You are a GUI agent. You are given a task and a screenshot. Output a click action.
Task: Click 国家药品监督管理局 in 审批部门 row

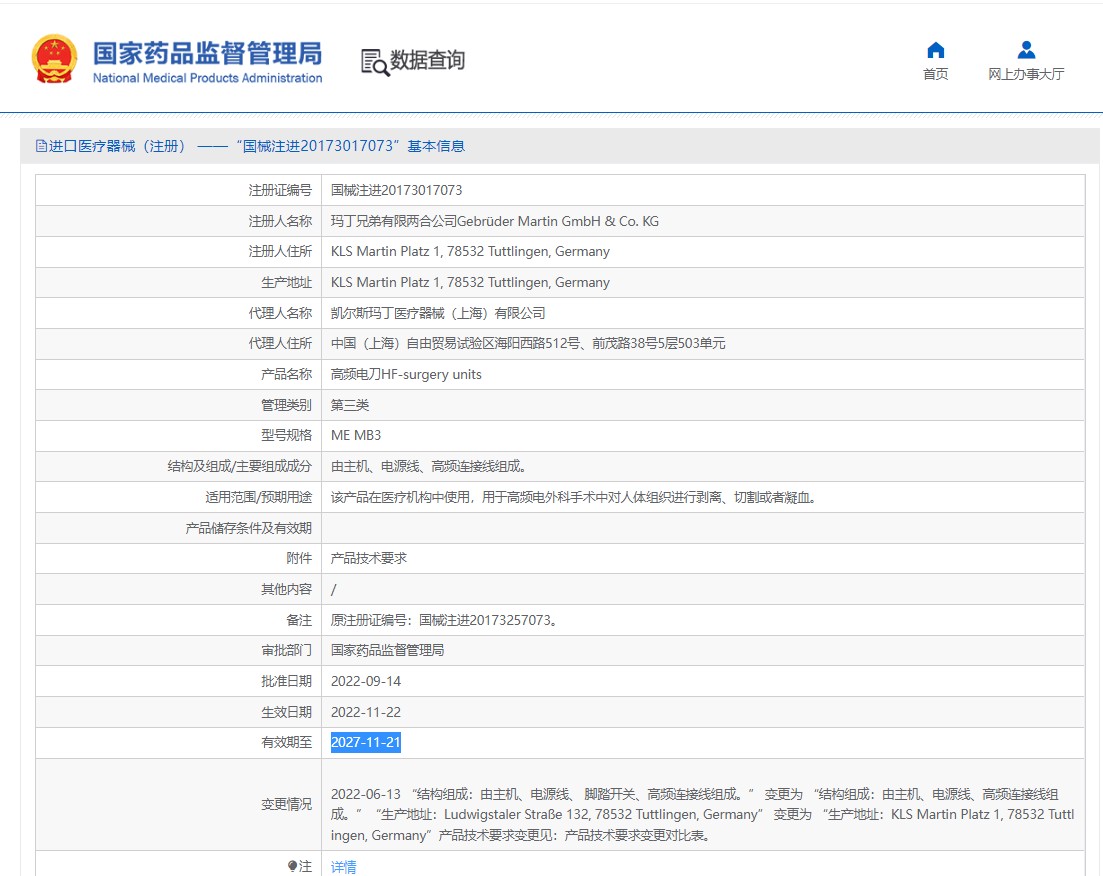coord(388,650)
